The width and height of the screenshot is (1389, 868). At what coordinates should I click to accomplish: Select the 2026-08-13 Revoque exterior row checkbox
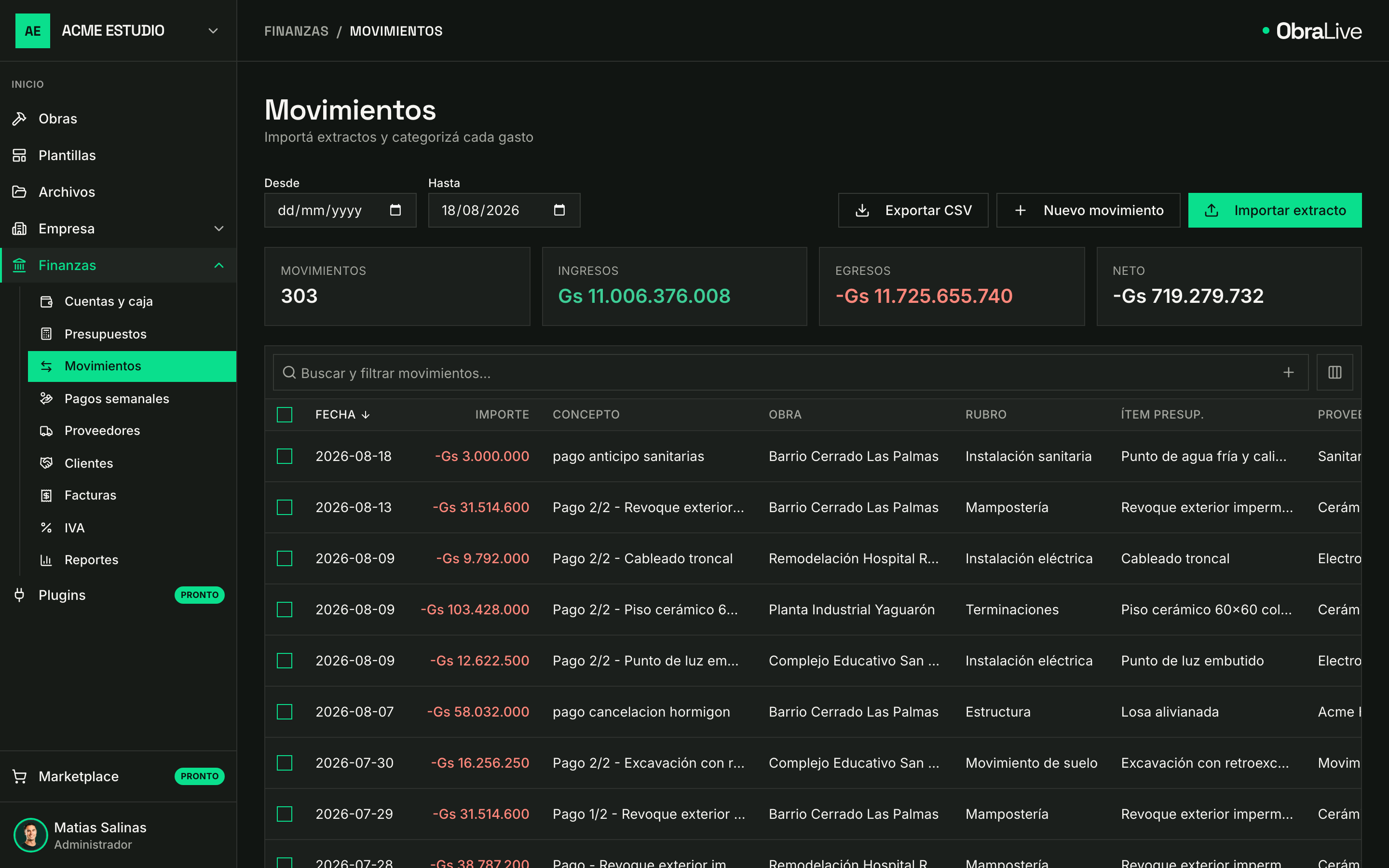click(x=285, y=507)
